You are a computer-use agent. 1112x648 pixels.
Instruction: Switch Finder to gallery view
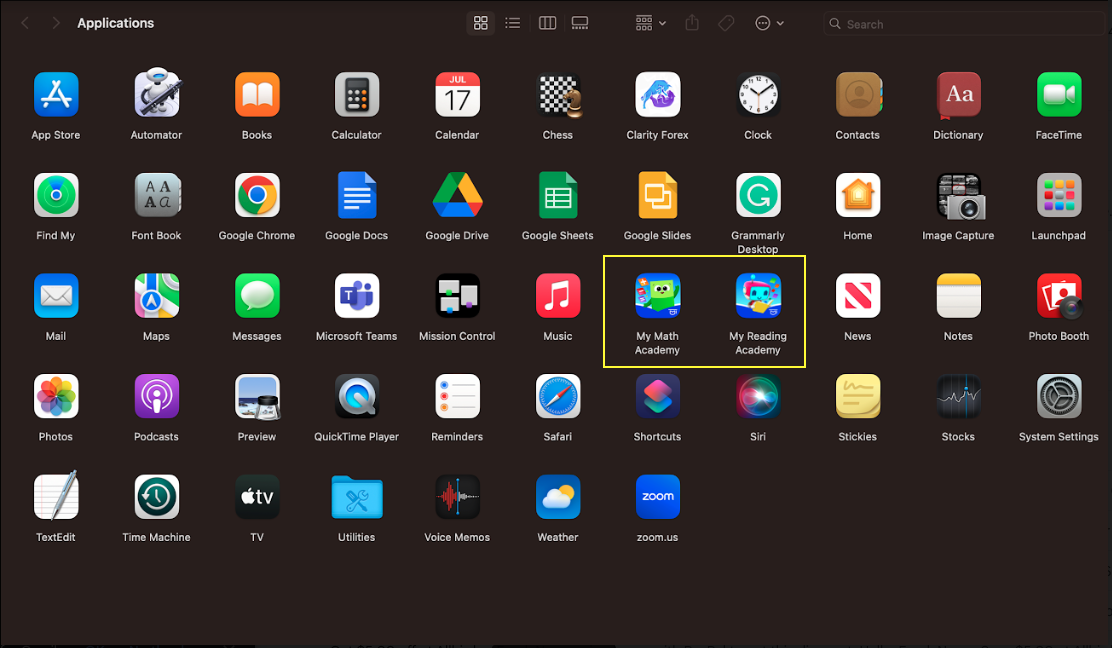pyautogui.click(x=580, y=23)
